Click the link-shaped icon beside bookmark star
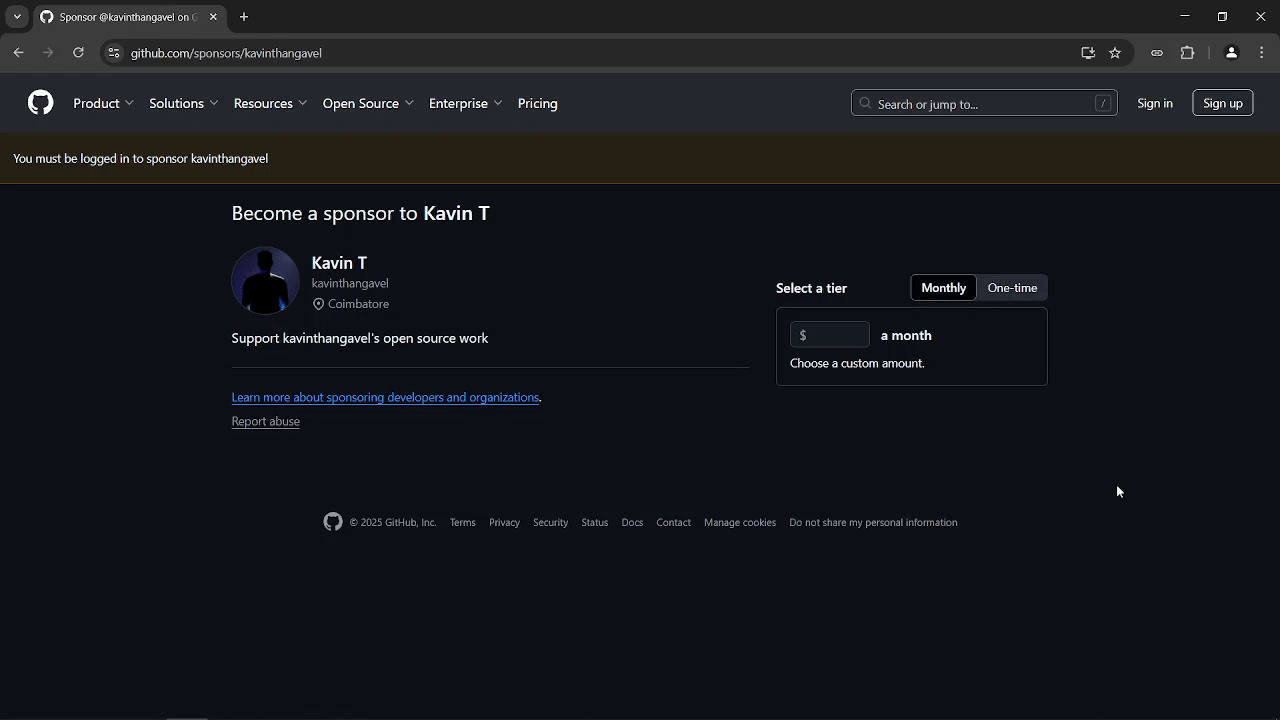1280x720 pixels. (x=1157, y=53)
